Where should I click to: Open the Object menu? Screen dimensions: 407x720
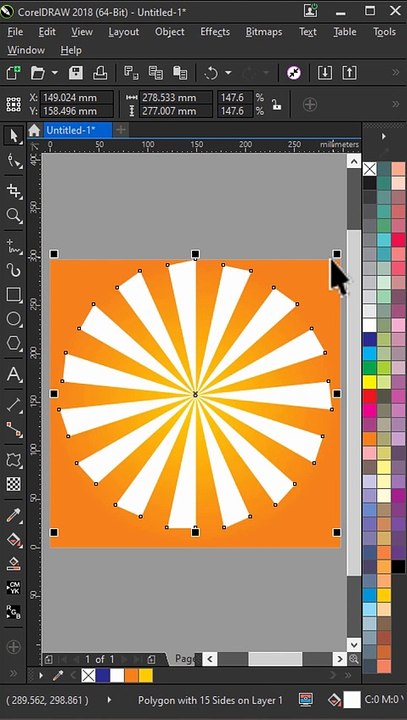click(170, 32)
